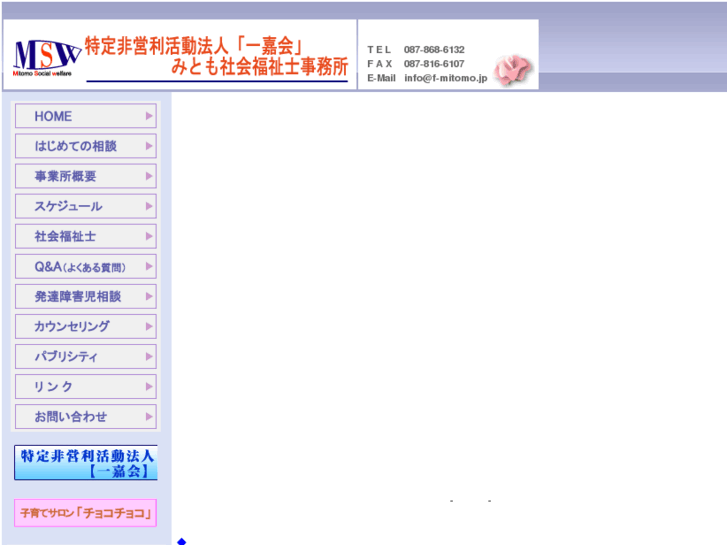
Task: Go to 事業所概要 page
Action: pos(86,176)
